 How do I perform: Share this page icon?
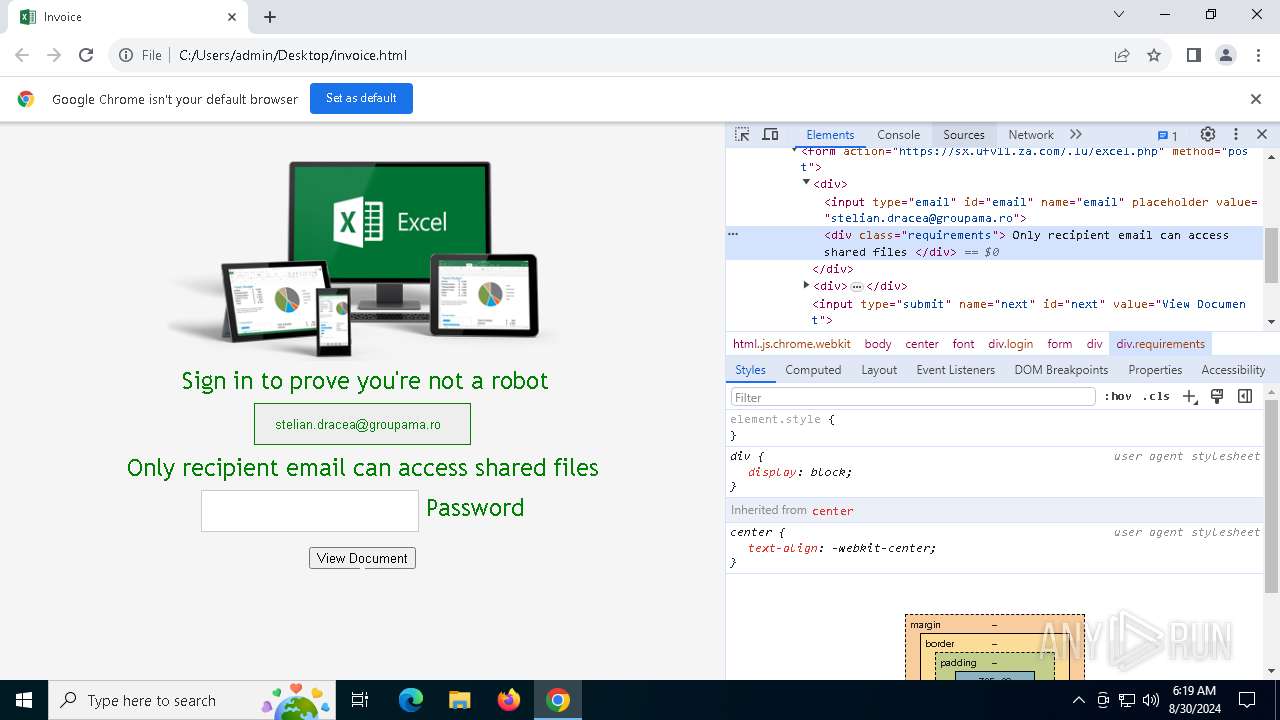[1122, 55]
